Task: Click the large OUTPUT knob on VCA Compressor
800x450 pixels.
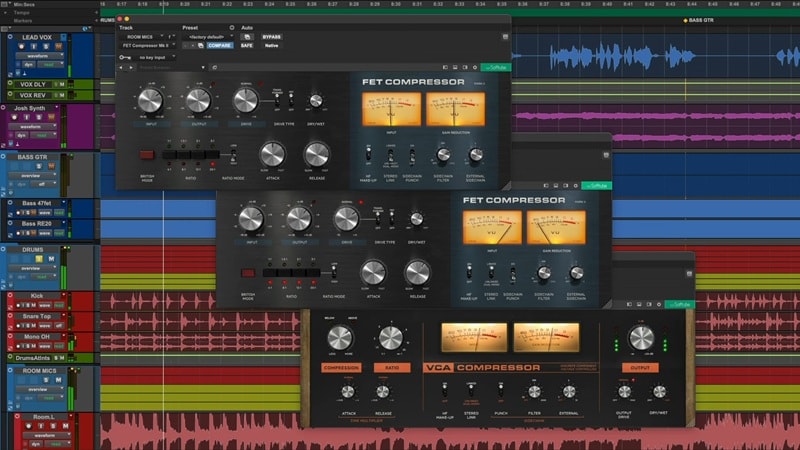Action: (641, 338)
